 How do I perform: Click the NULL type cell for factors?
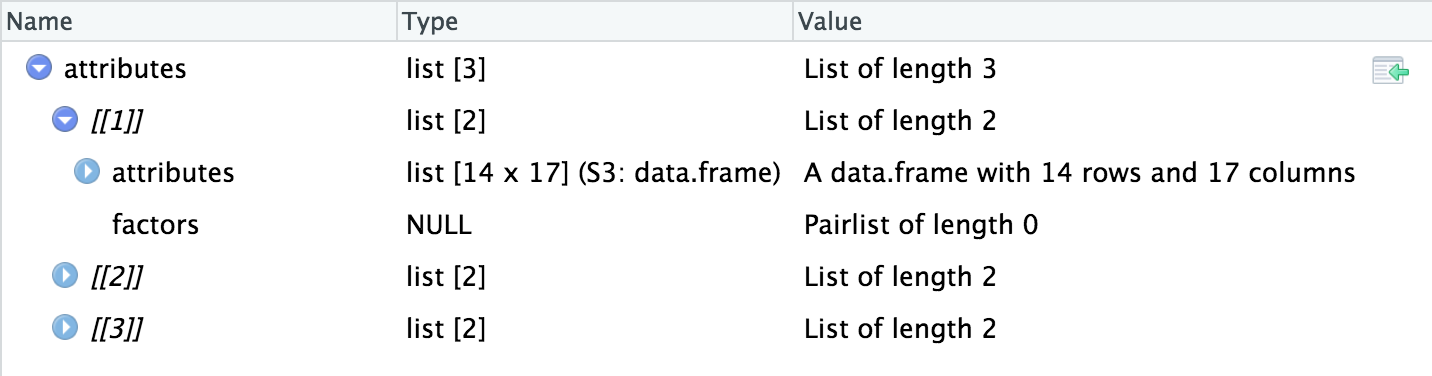(439, 225)
